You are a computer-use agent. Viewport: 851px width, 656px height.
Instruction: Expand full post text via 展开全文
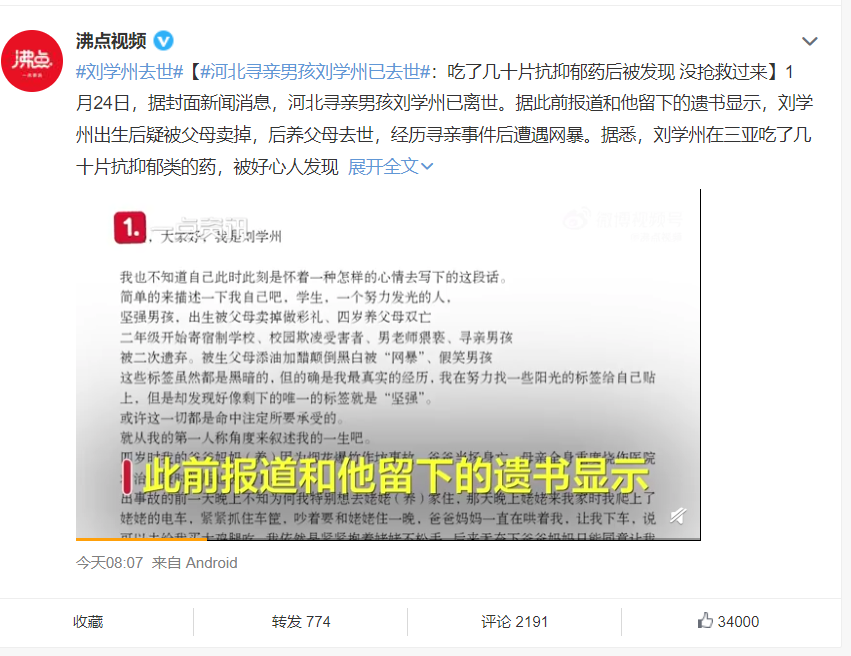pyautogui.click(x=383, y=167)
